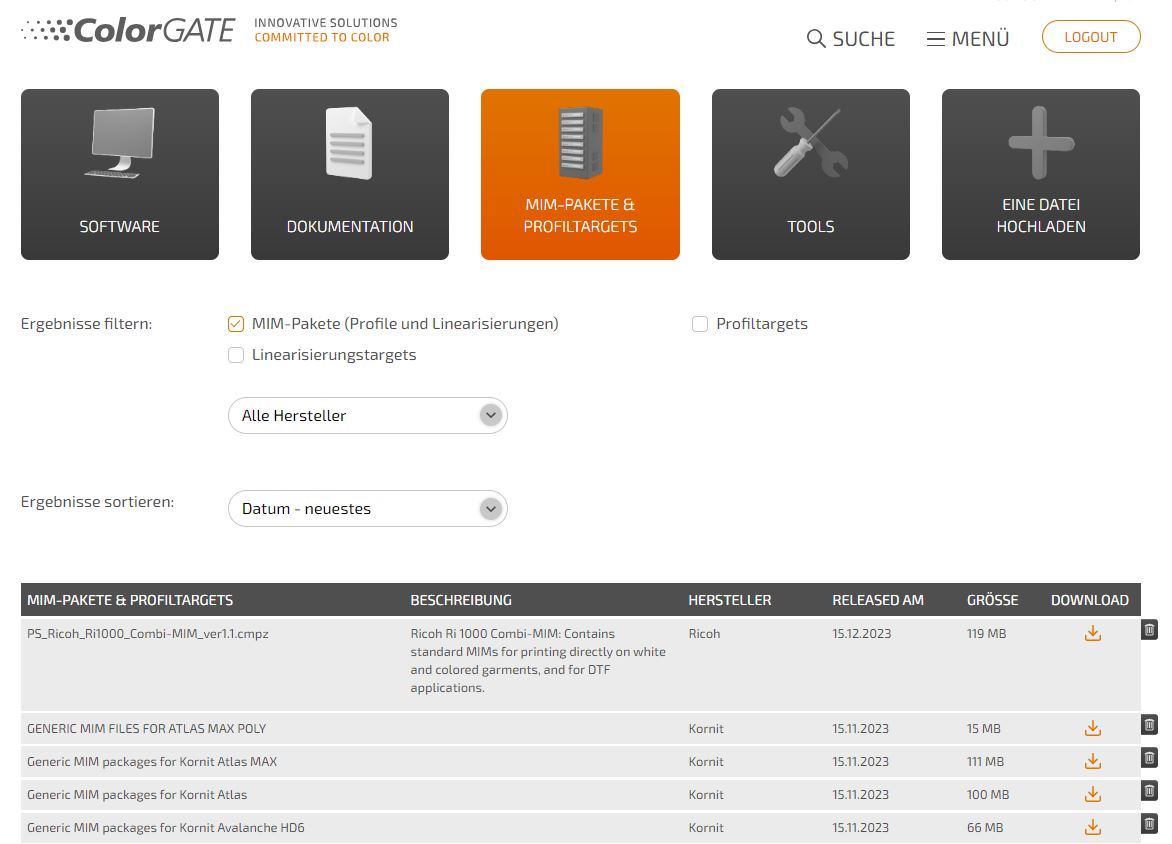1172x844 pixels.
Task: Enable the Profiltargets filter checkbox
Action: coord(700,324)
